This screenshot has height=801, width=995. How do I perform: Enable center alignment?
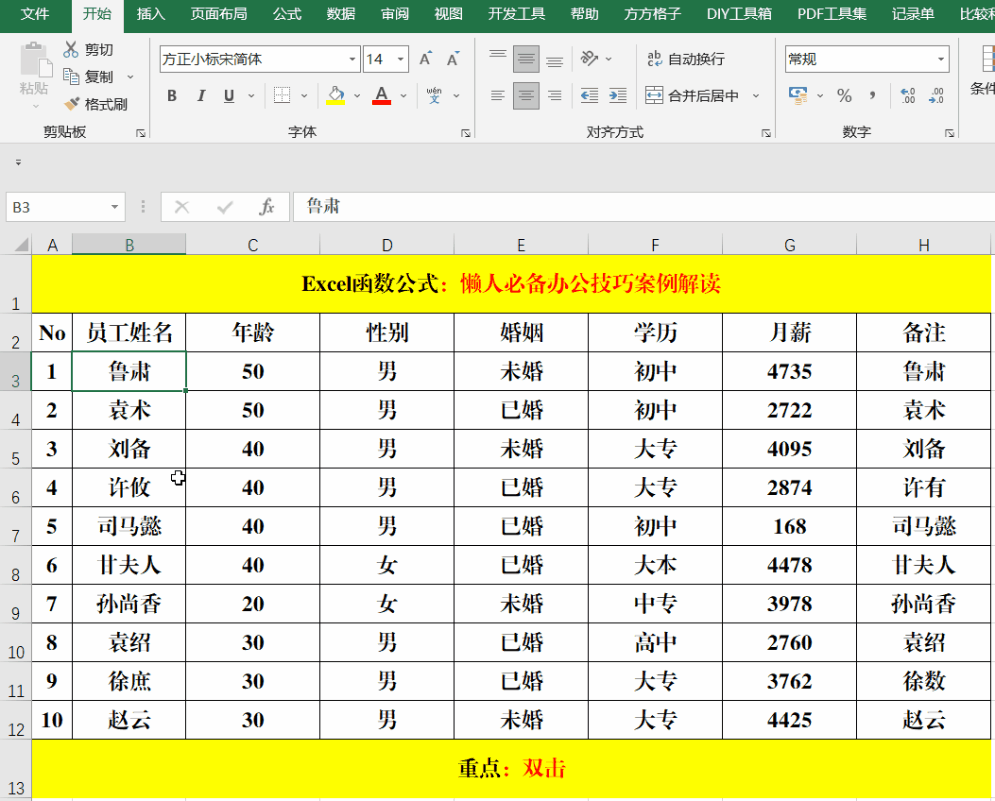526,96
